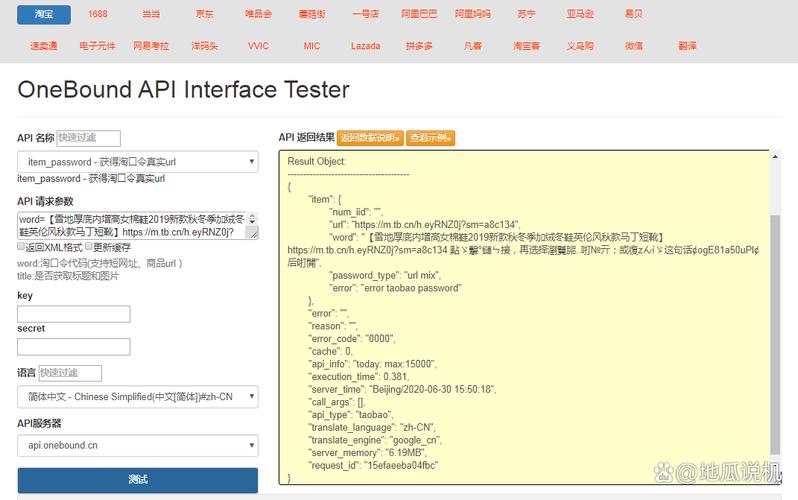Switch to the 阿里巴巴 tab
The height and width of the screenshot is (500, 798).
point(419,14)
